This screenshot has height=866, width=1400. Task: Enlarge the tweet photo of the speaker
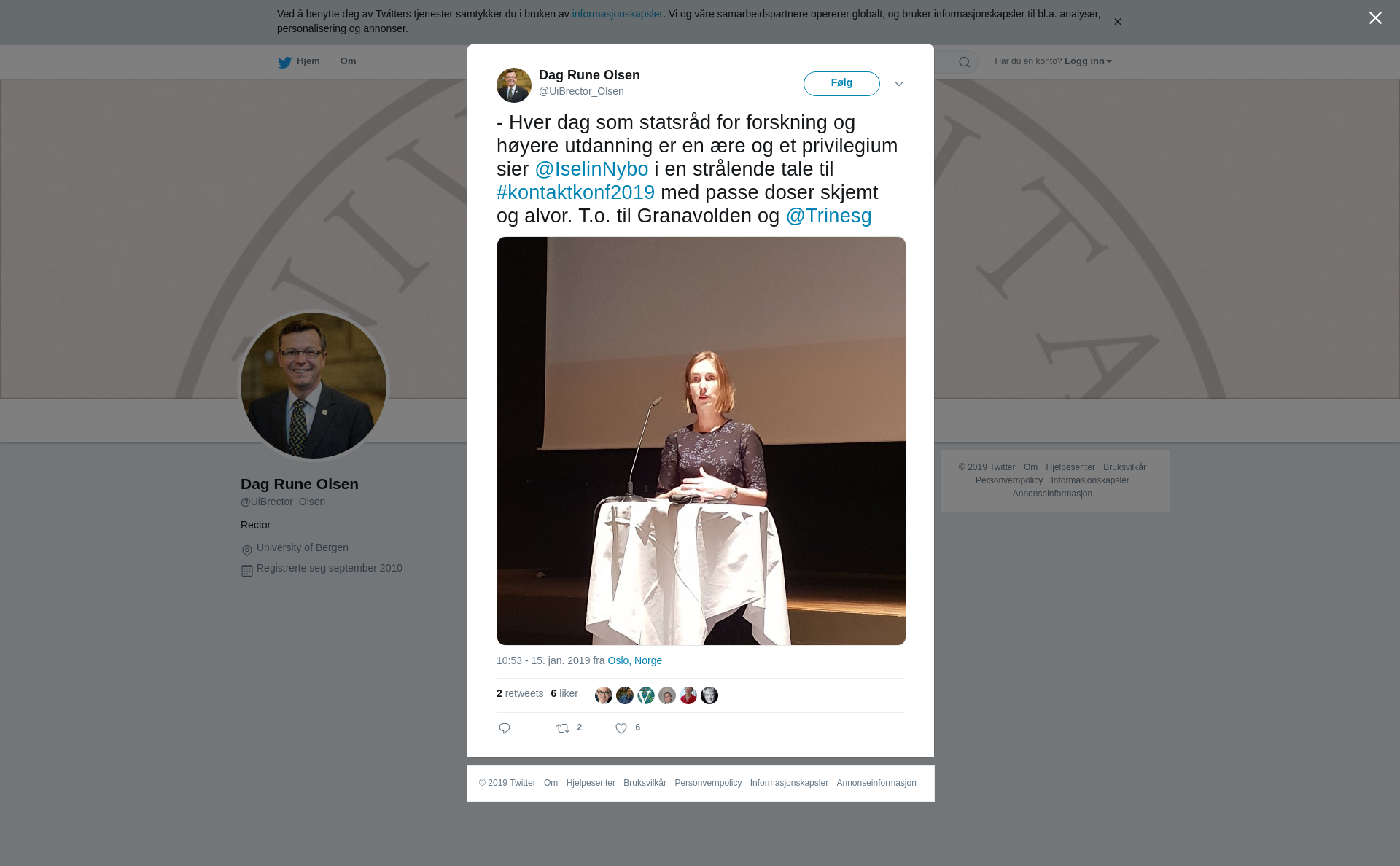click(701, 441)
